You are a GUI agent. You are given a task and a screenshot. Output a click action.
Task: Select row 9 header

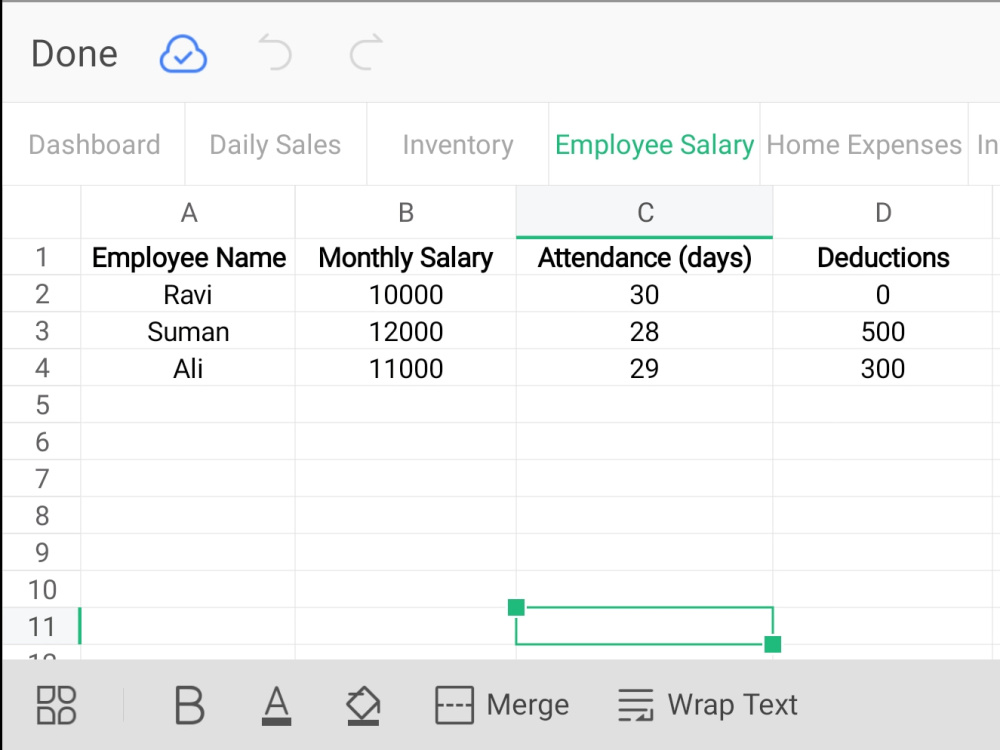[x=41, y=553]
